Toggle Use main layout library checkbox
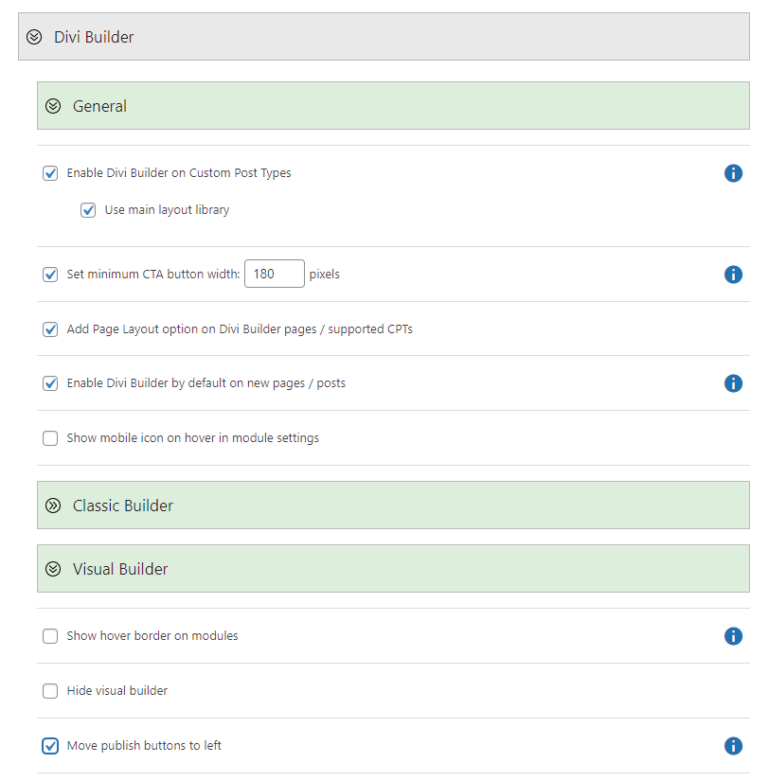 [88, 210]
